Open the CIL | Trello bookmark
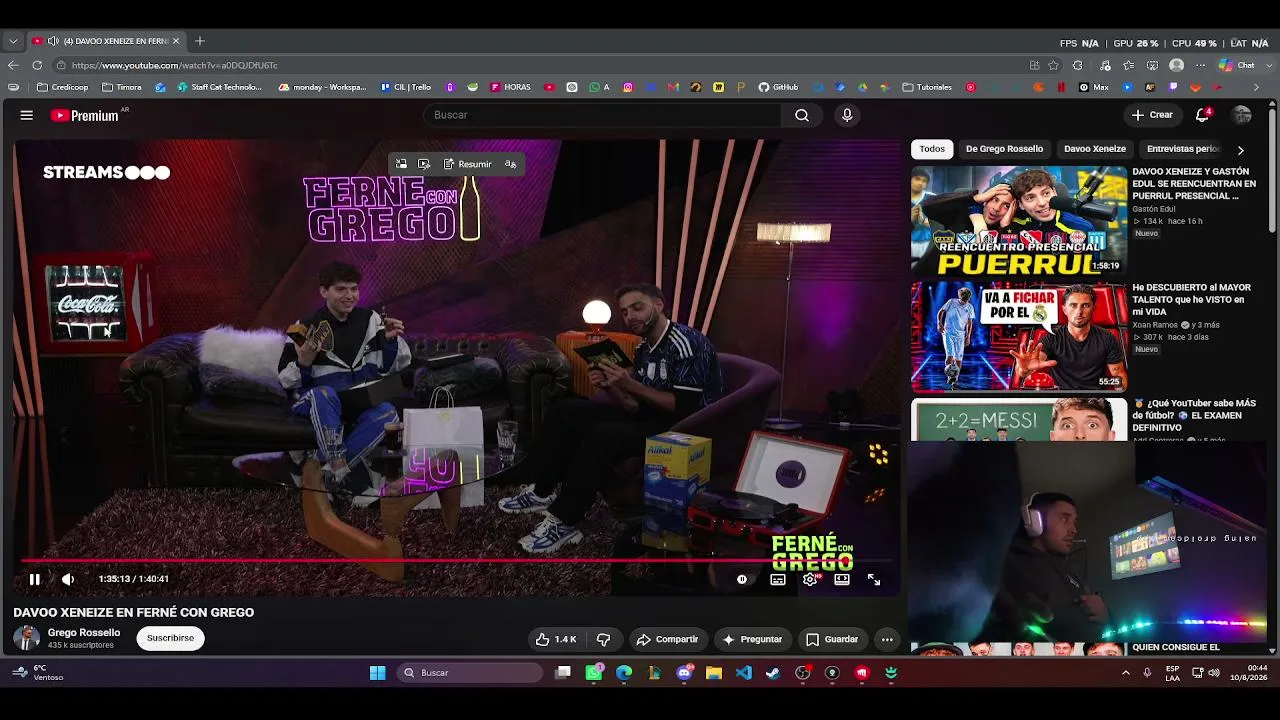Screen dimensions: 1280x720 [x=406, y=87]
